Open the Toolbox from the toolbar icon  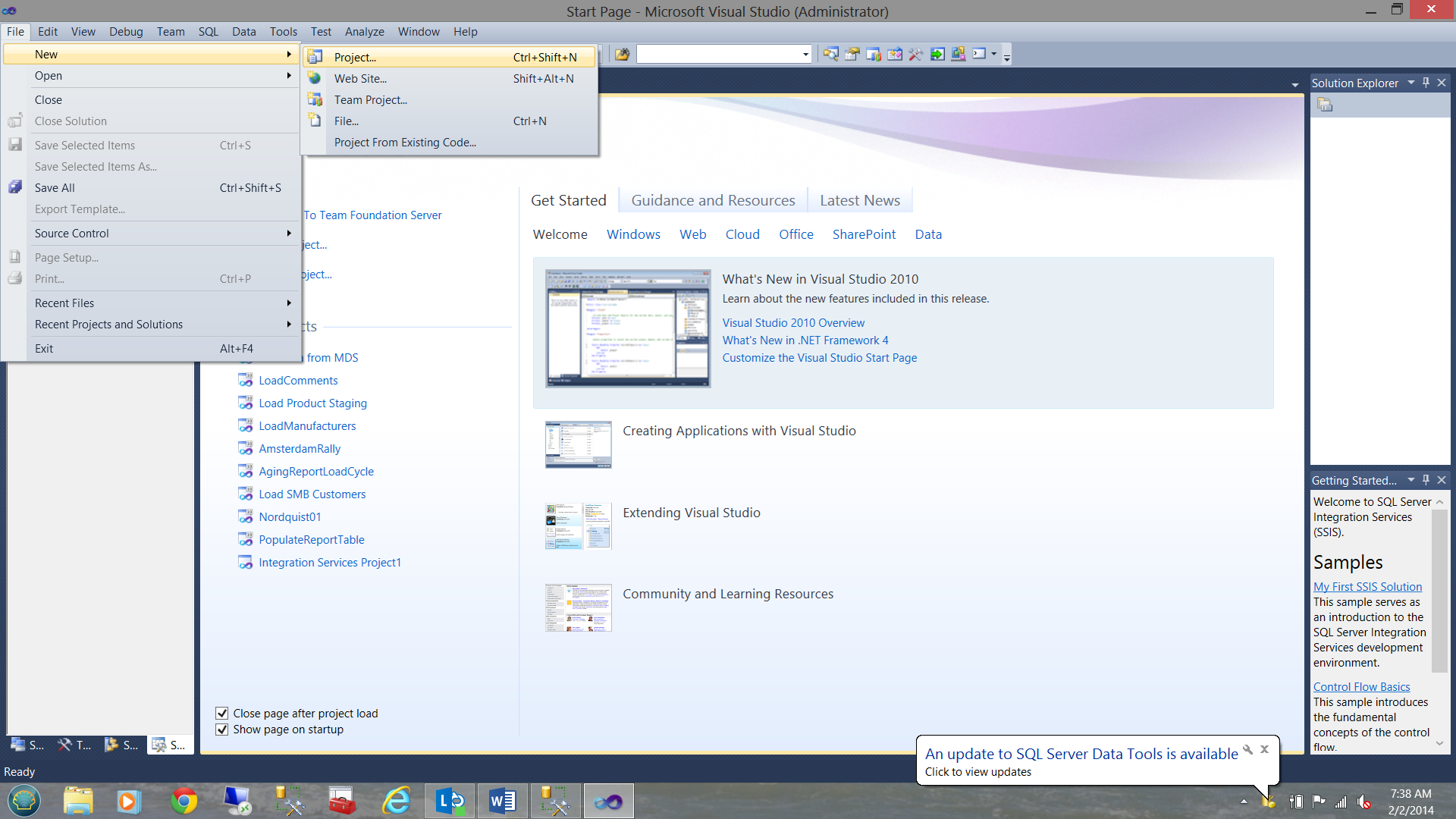(916, 54)
